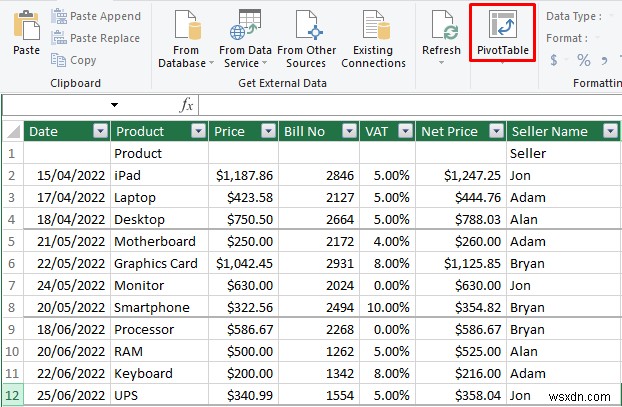Click the price cell $340.99
The image size is (622, 407).
(x=244, y=395)
